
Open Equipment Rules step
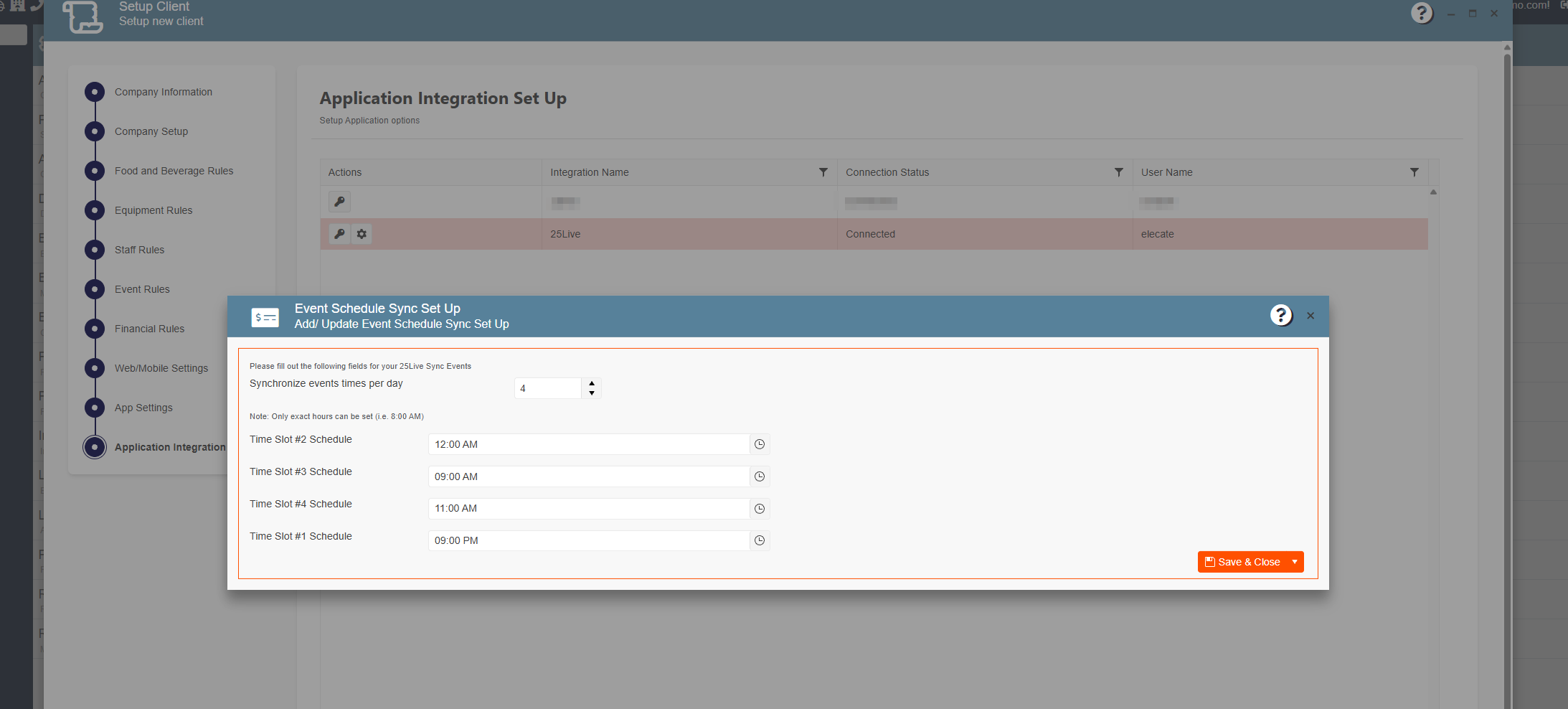pyautogui.click(x=154, y=210)
